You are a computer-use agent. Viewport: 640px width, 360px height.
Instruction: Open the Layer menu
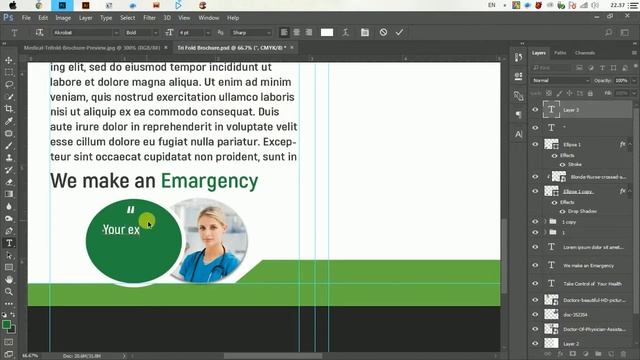[85, 18]
